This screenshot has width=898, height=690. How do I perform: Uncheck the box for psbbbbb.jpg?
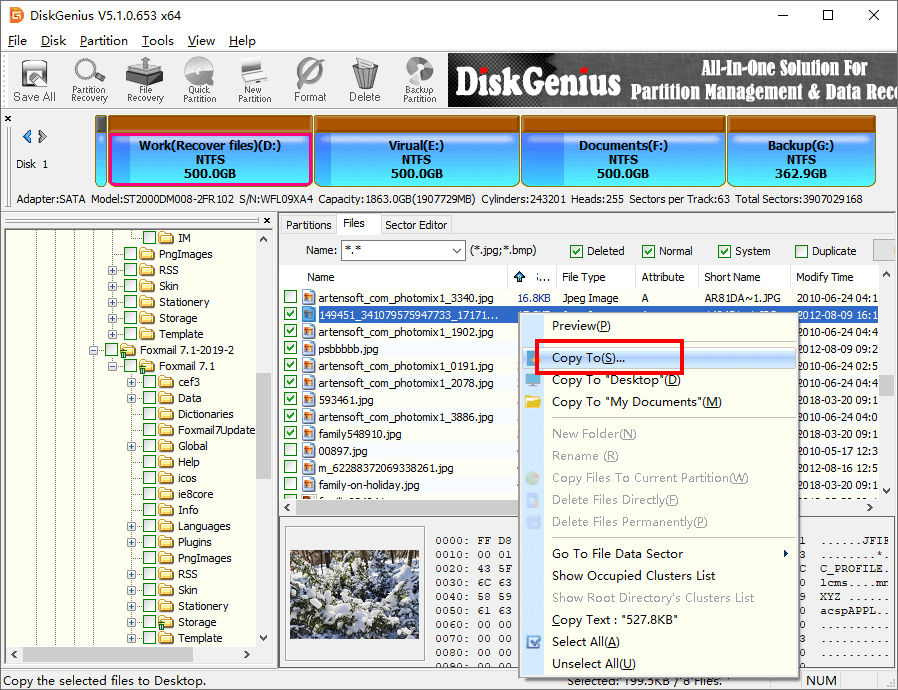(290, 348)
